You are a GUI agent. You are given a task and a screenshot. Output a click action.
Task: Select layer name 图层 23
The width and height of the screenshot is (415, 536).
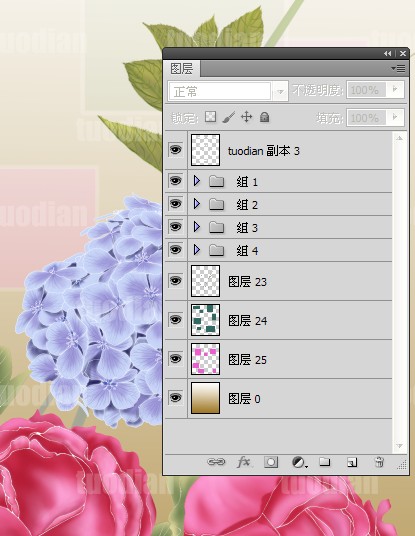(247, 282)
